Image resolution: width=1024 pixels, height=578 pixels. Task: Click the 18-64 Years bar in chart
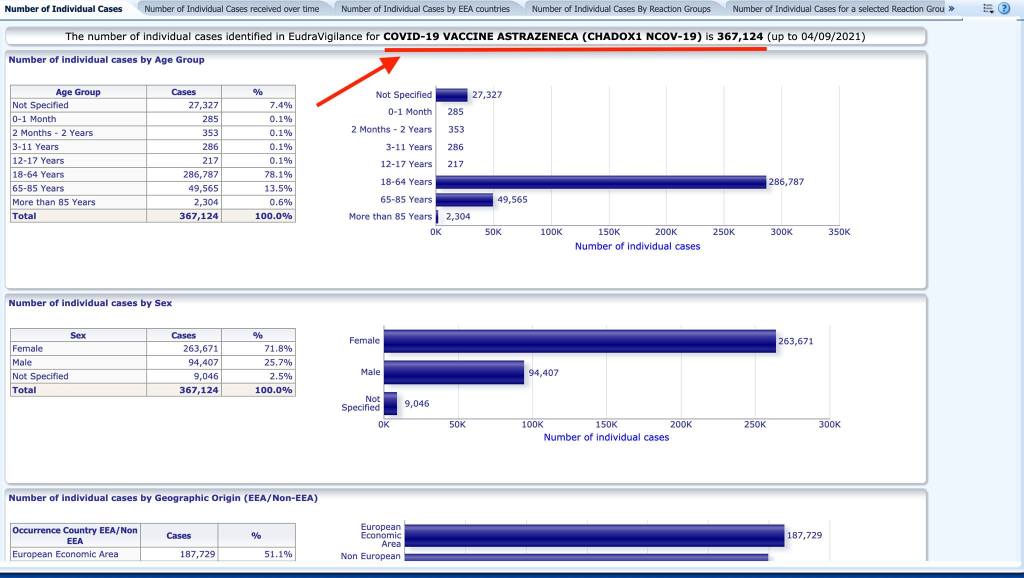pyautogui.click(x=600, y=182)
